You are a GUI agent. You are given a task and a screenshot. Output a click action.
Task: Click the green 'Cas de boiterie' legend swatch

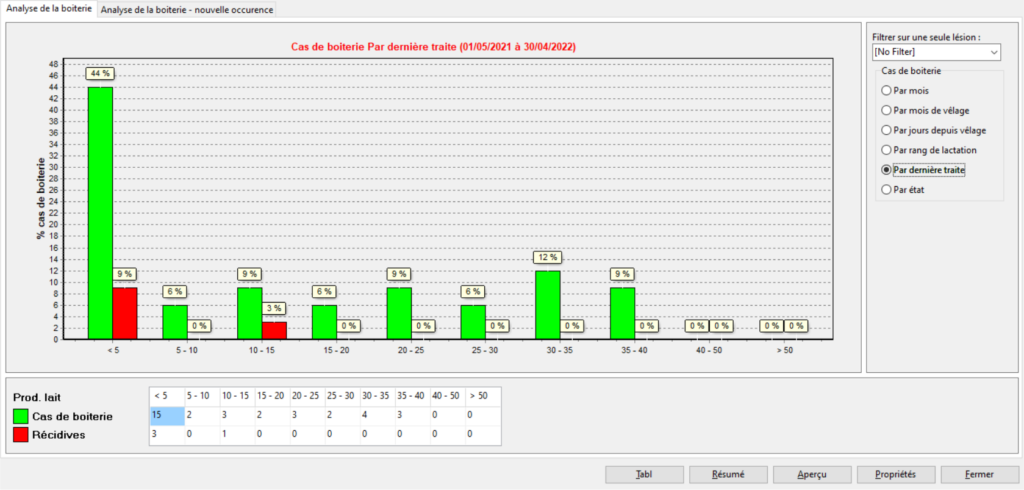(x=22, y=416)
